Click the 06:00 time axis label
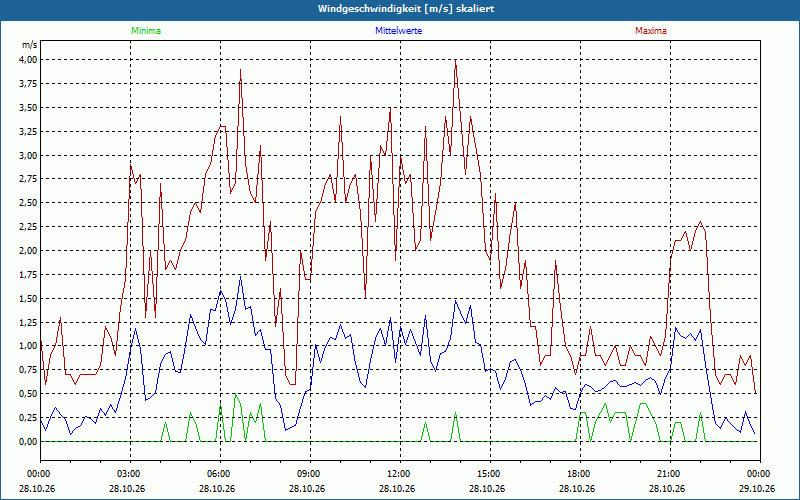The image size is (800, 500). [220, 474]
